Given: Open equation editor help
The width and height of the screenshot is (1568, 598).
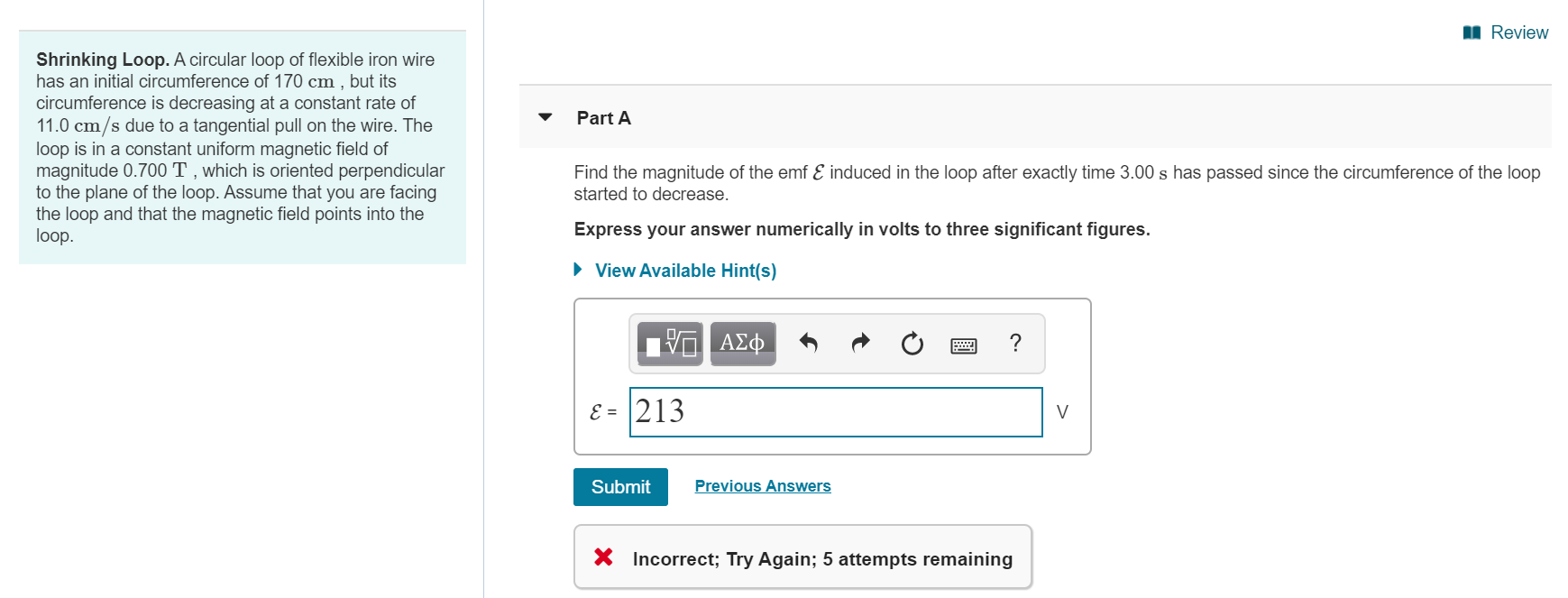Looking at the screenshot, I should [x=1014, y=344].
